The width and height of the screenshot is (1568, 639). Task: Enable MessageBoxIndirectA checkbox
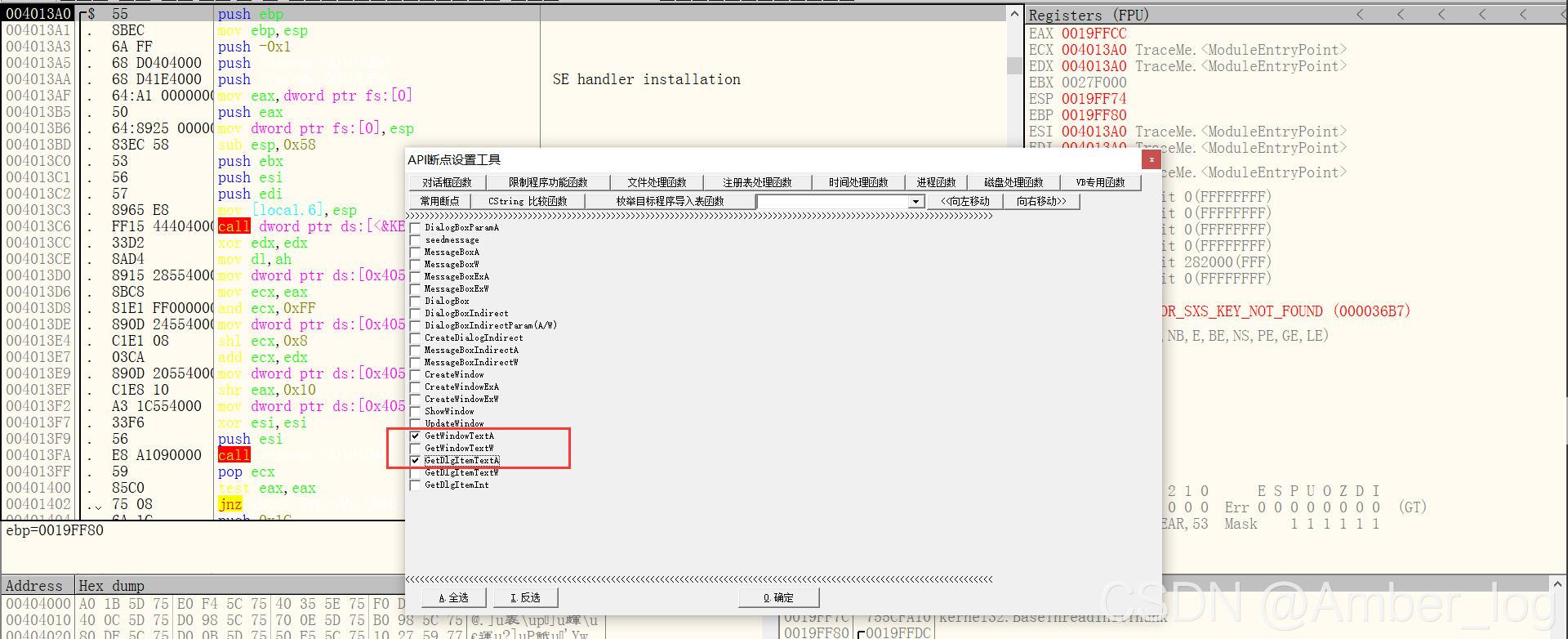[x=416, y=351]
